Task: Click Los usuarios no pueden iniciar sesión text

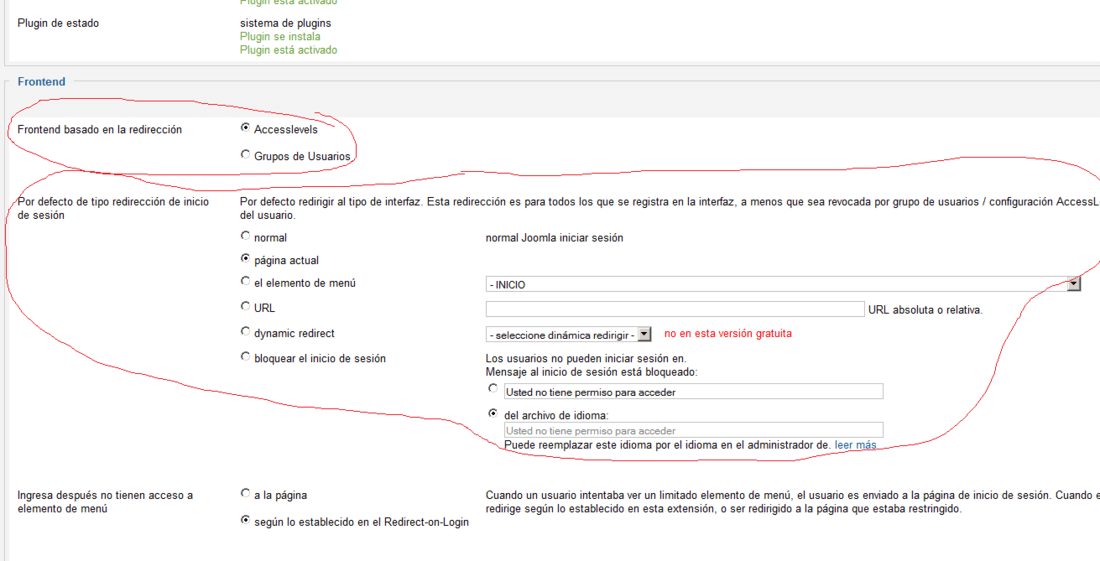Action: 586,359
